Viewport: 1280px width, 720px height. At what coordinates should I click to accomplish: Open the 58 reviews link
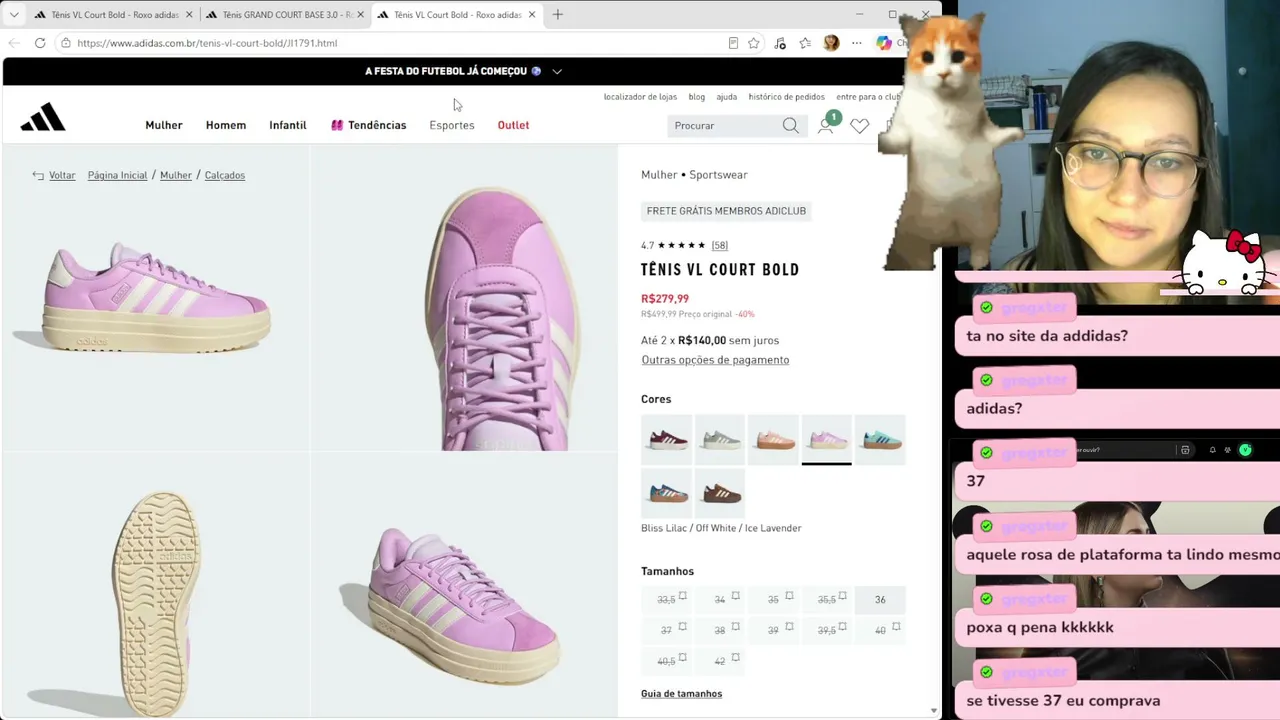pyautogui.click(x=720, y=245)
